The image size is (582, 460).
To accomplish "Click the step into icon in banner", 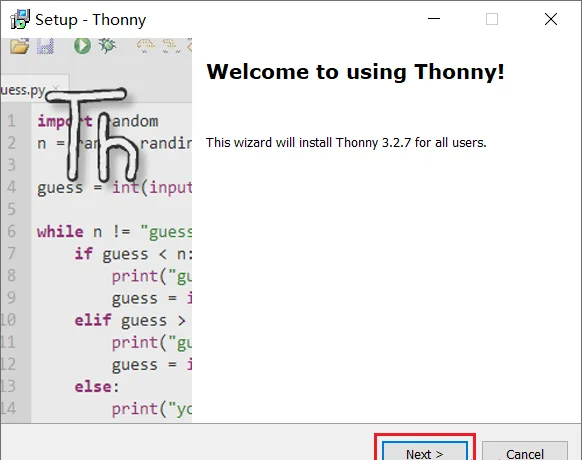I will [171, 46].
